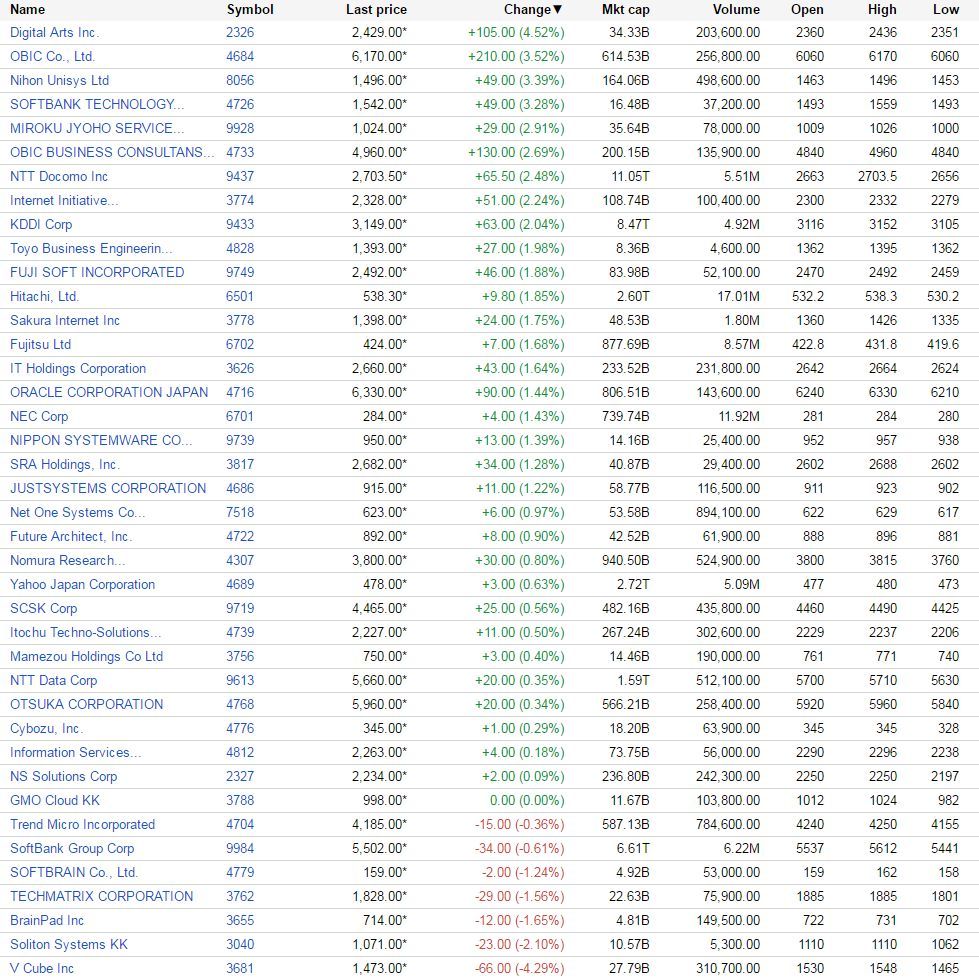Open JUSTSYSTEMS CORPORATION link
Viewport: 979px width, 980px height.
tap(108, 488)
